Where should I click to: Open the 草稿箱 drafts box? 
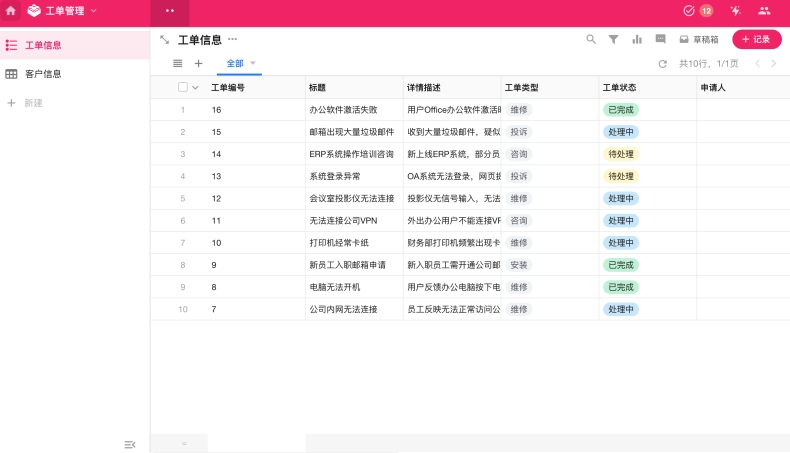[698, 39]
